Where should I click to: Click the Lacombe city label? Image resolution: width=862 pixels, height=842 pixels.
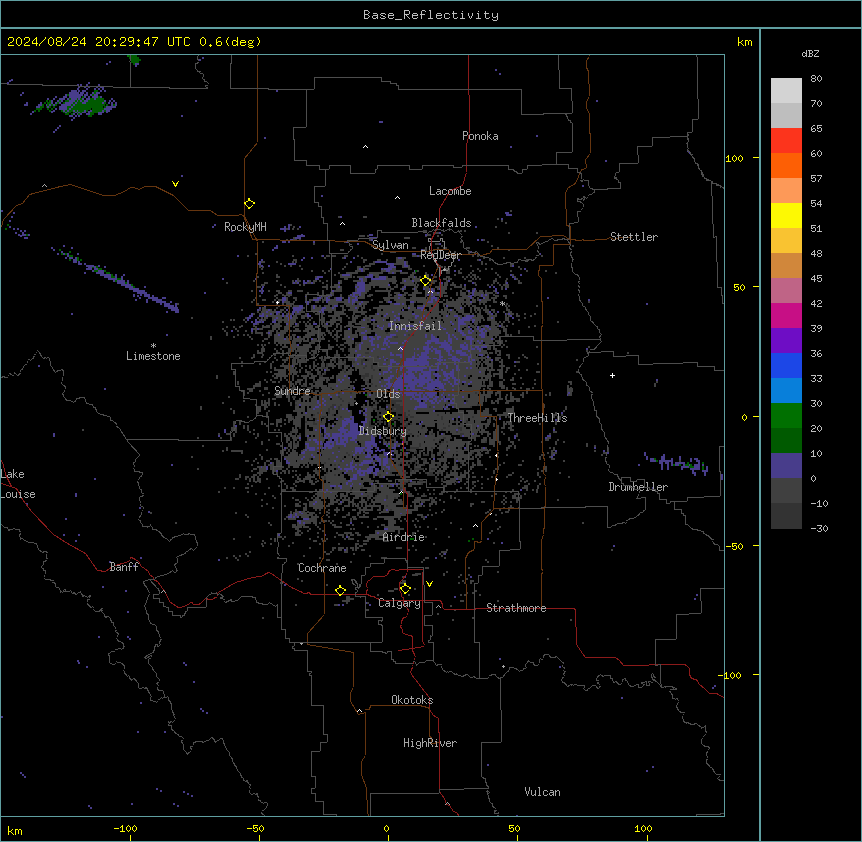click(450, 191)
